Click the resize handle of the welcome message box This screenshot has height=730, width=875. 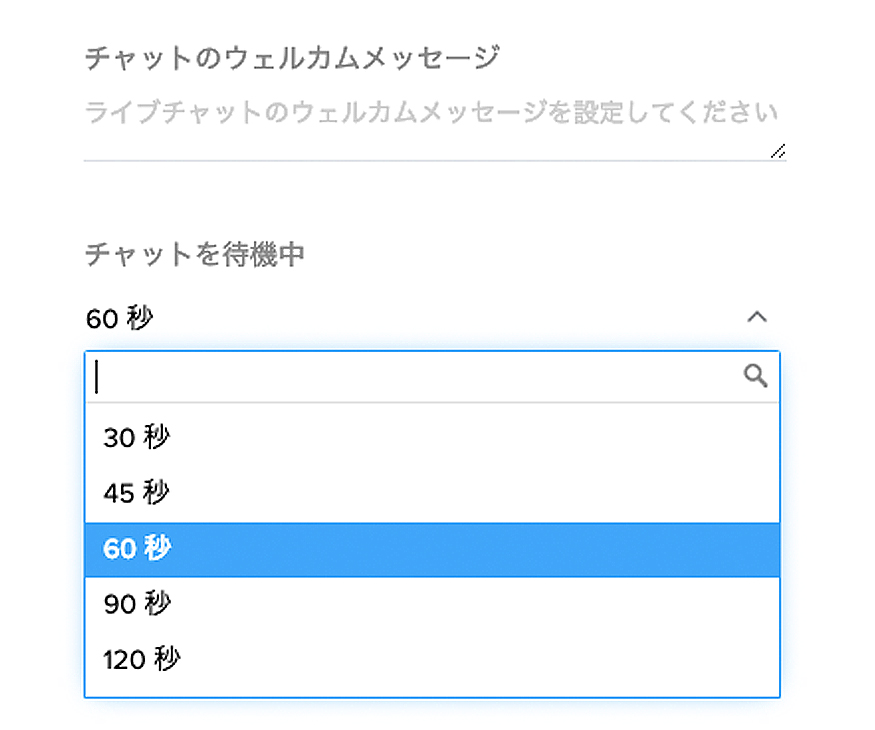click(778, 151)
